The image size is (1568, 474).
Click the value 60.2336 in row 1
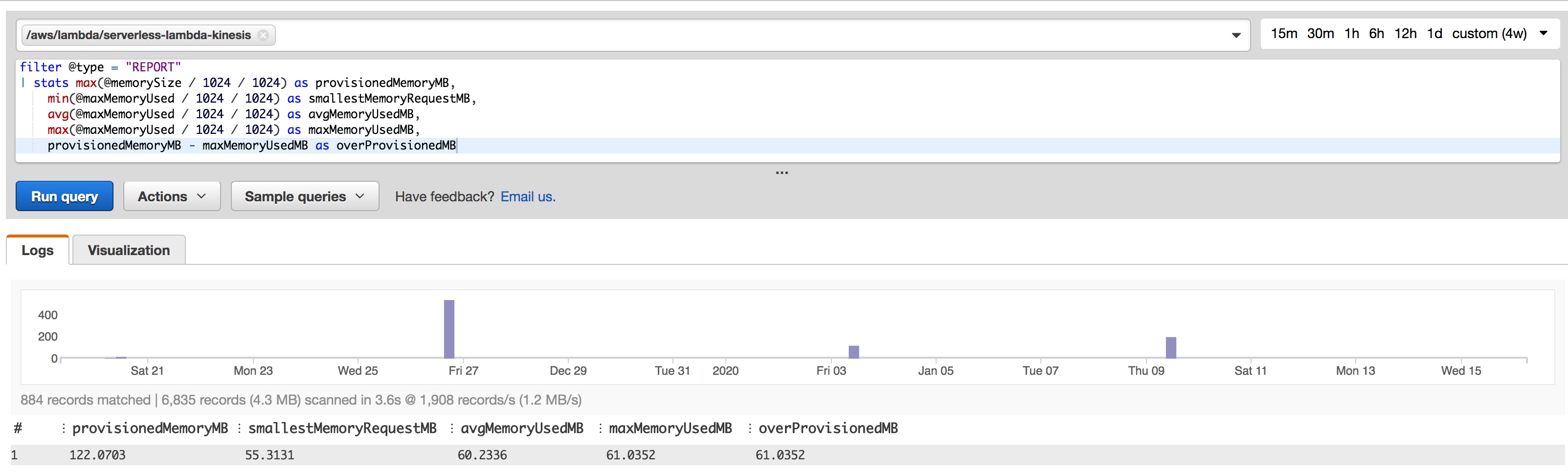click(482, 455)
